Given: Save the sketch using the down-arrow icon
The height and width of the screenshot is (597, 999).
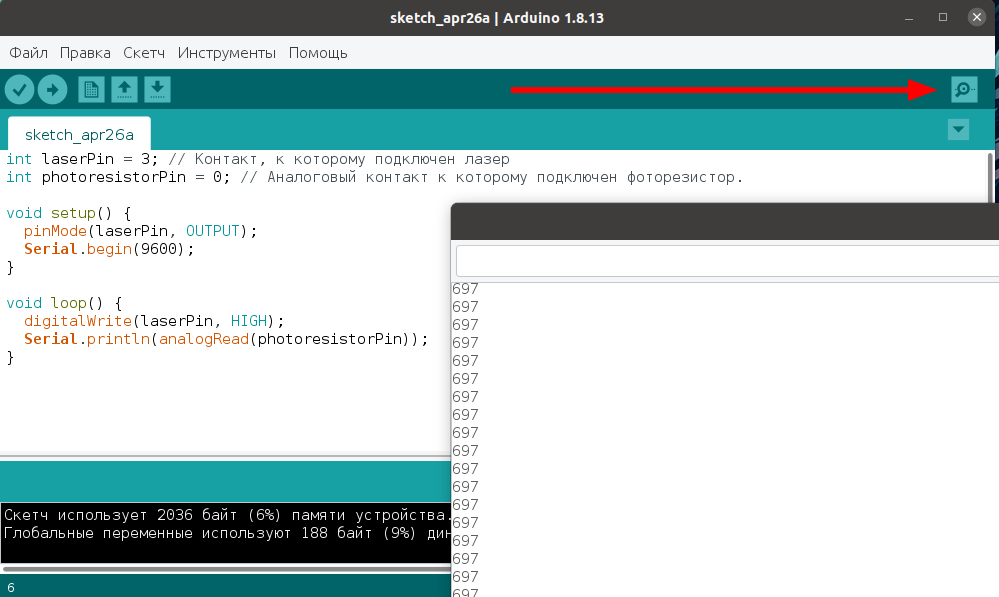Looking at the screenshot, I should tap(157, 90).
